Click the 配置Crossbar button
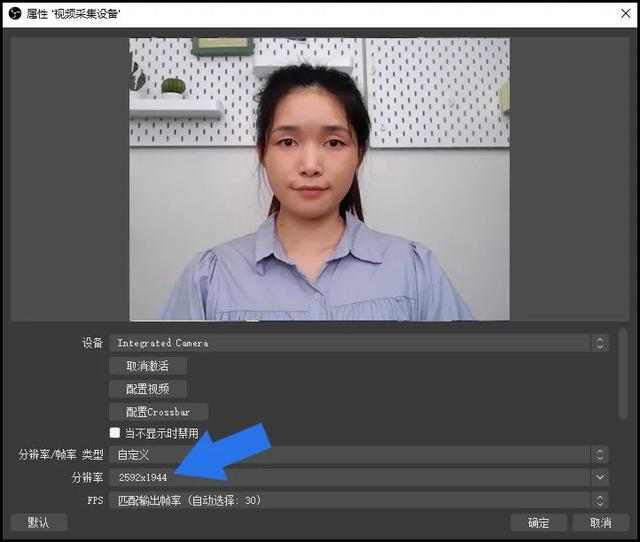Viewport: 640px width, 542px height. point(158,412)
